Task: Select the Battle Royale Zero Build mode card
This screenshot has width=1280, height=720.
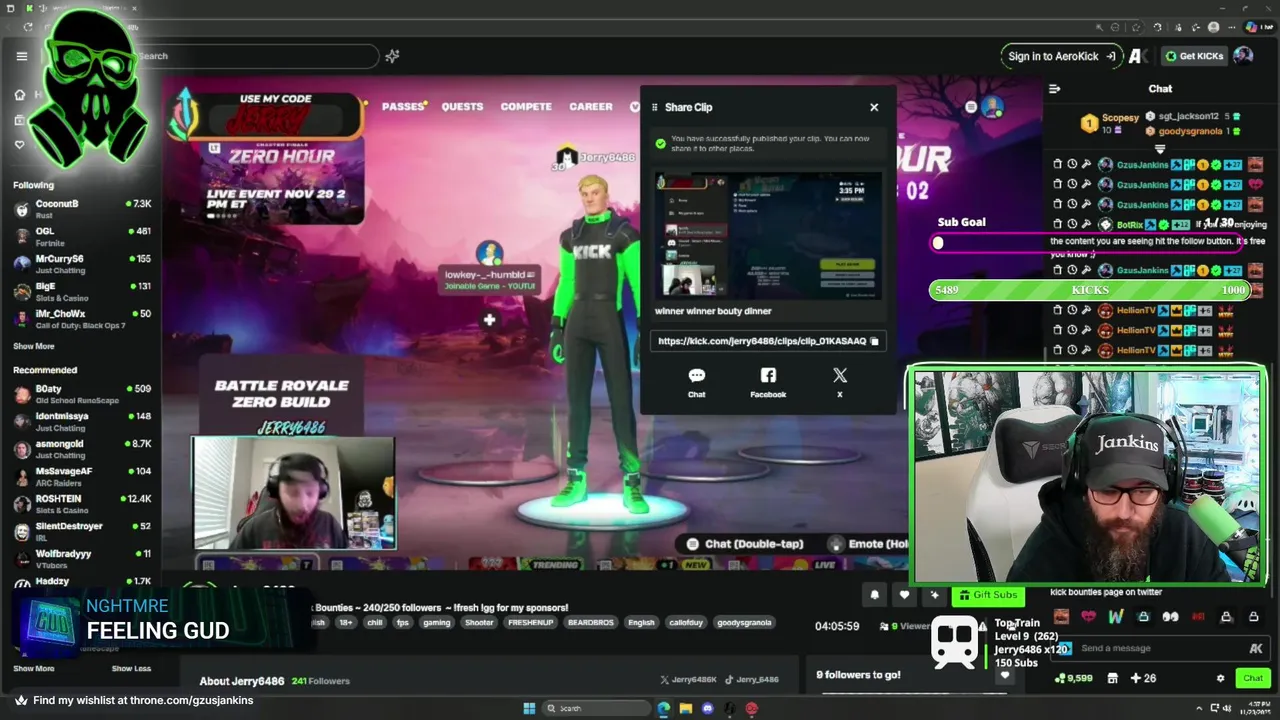Action: [282, 393]
